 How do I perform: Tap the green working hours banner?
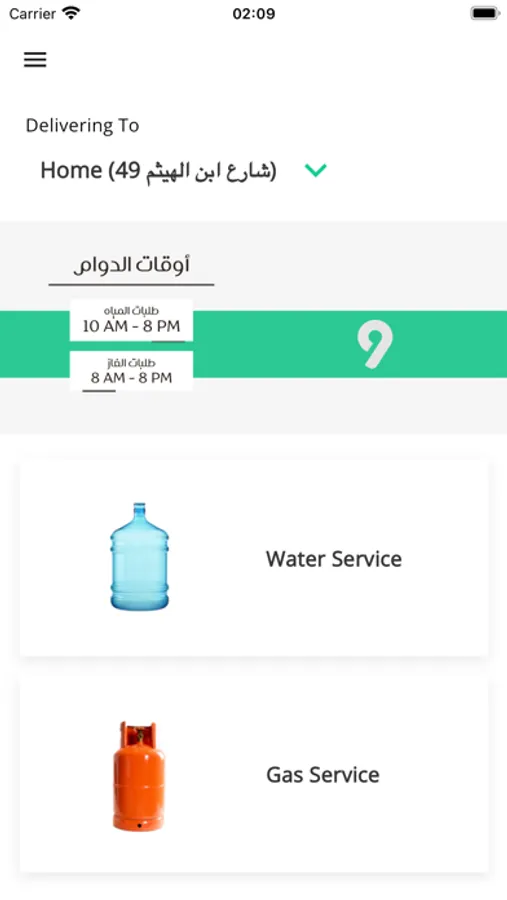[x=253, y=344]
